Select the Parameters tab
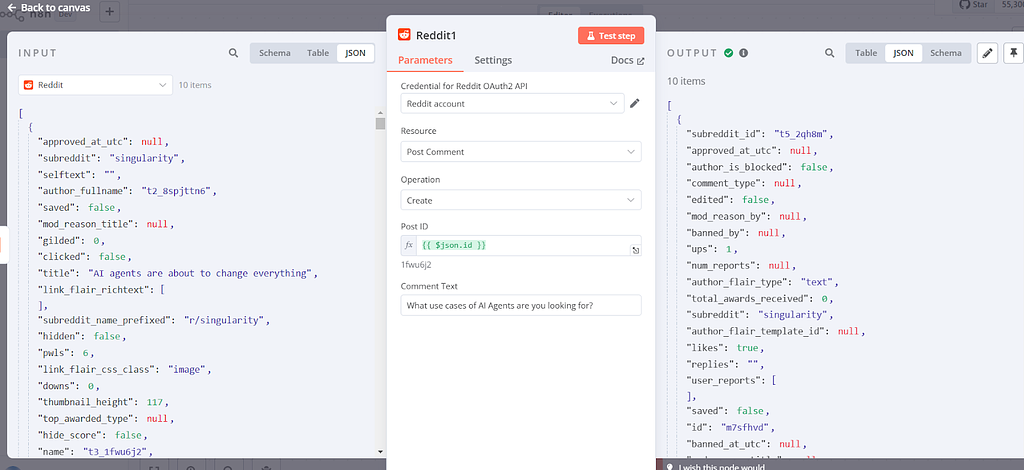Viewport: 1024px width, 470px height. pos(425,61)
